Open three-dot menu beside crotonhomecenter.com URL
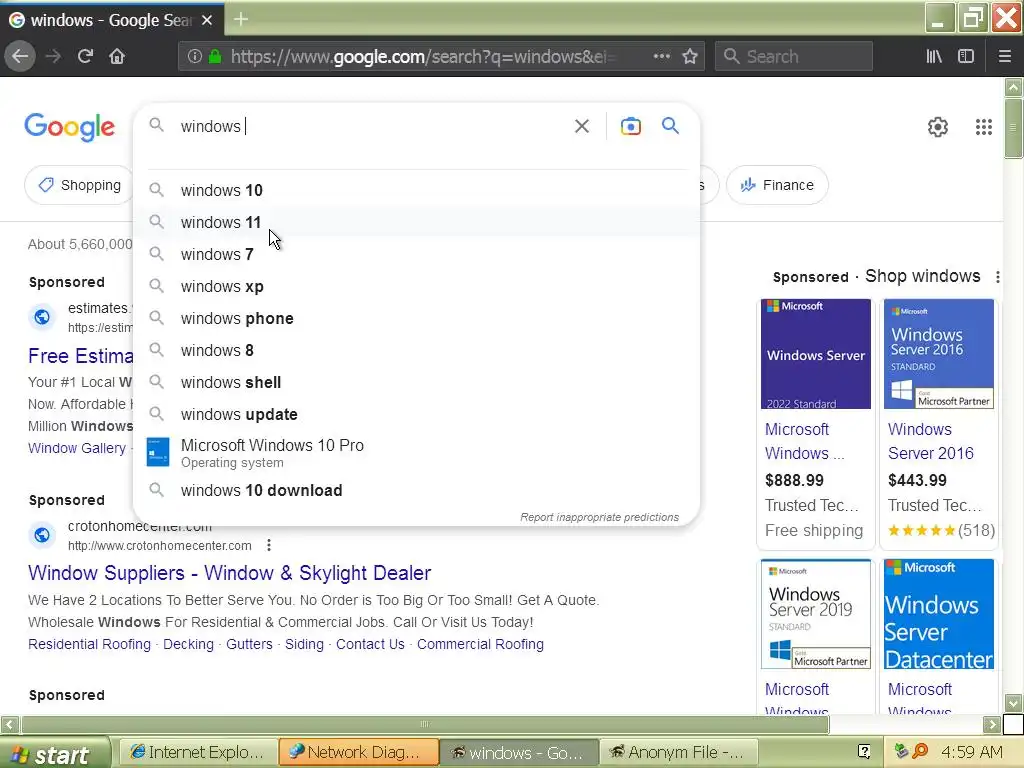 tap(268, 545)
